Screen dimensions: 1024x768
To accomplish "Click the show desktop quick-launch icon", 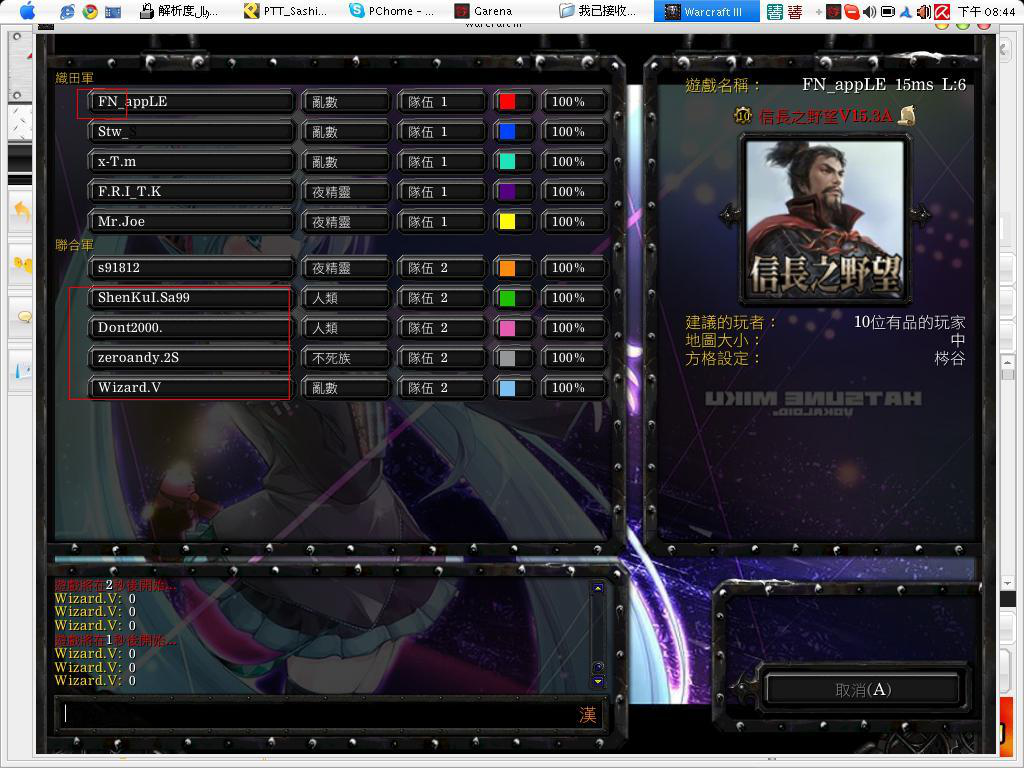I will (112, 11).
